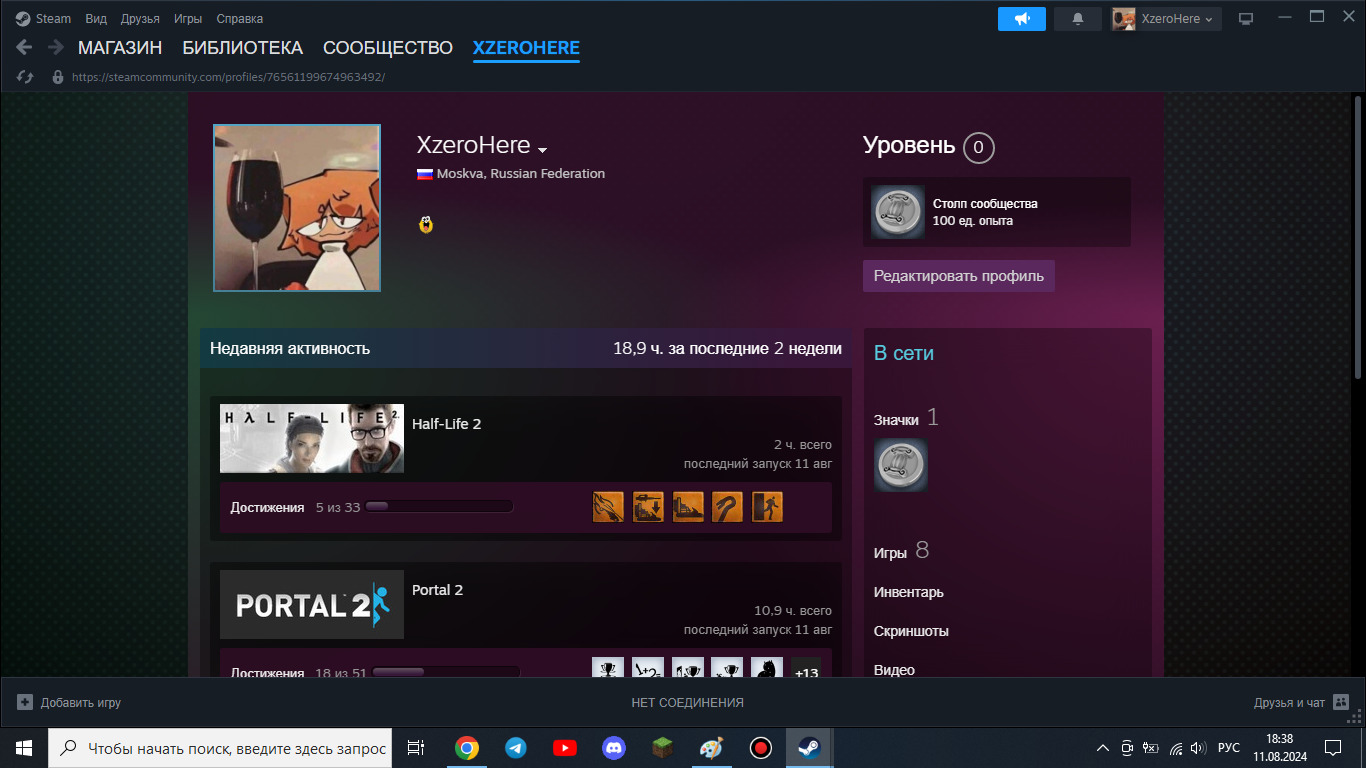Open the Справка menu
The image size is (1366, 768).
[240, 19]
